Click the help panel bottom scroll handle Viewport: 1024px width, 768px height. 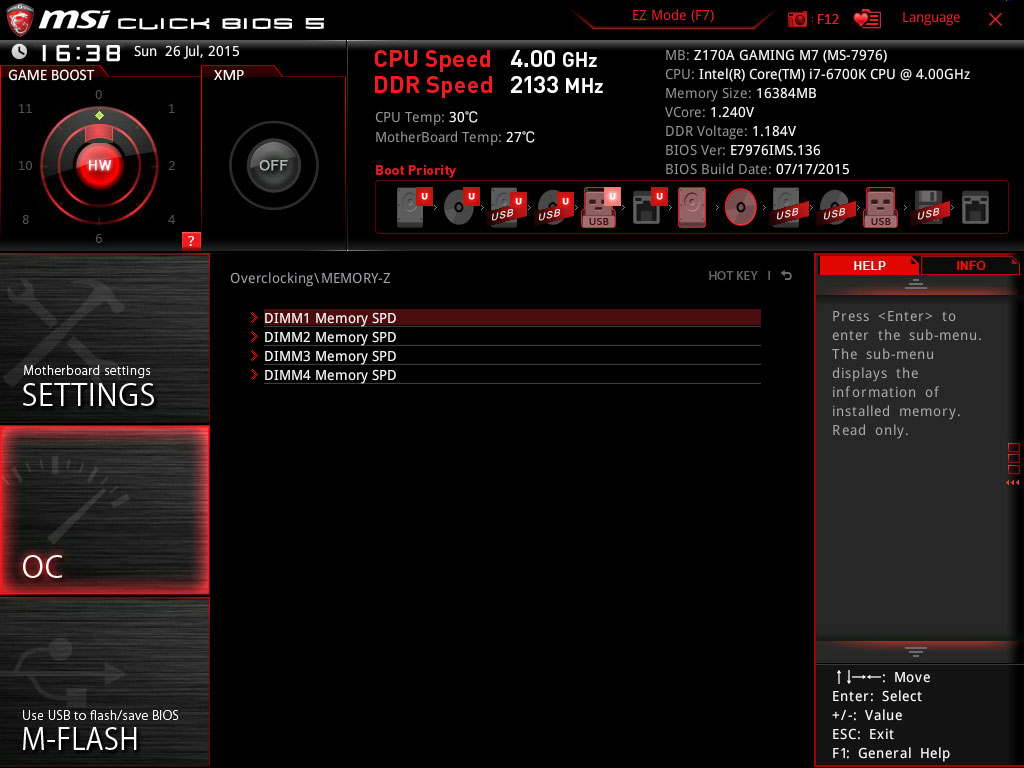916,651
